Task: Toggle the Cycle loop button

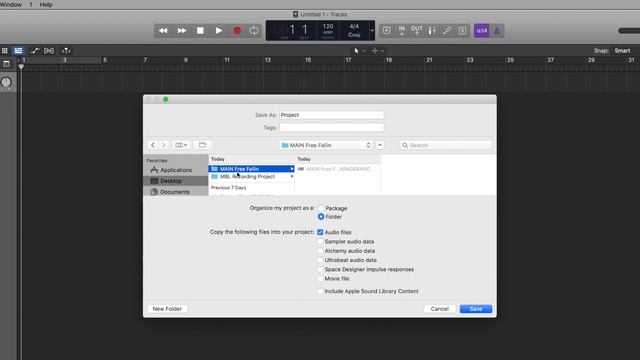Action: pyautogui.click(x=254, y=31)
